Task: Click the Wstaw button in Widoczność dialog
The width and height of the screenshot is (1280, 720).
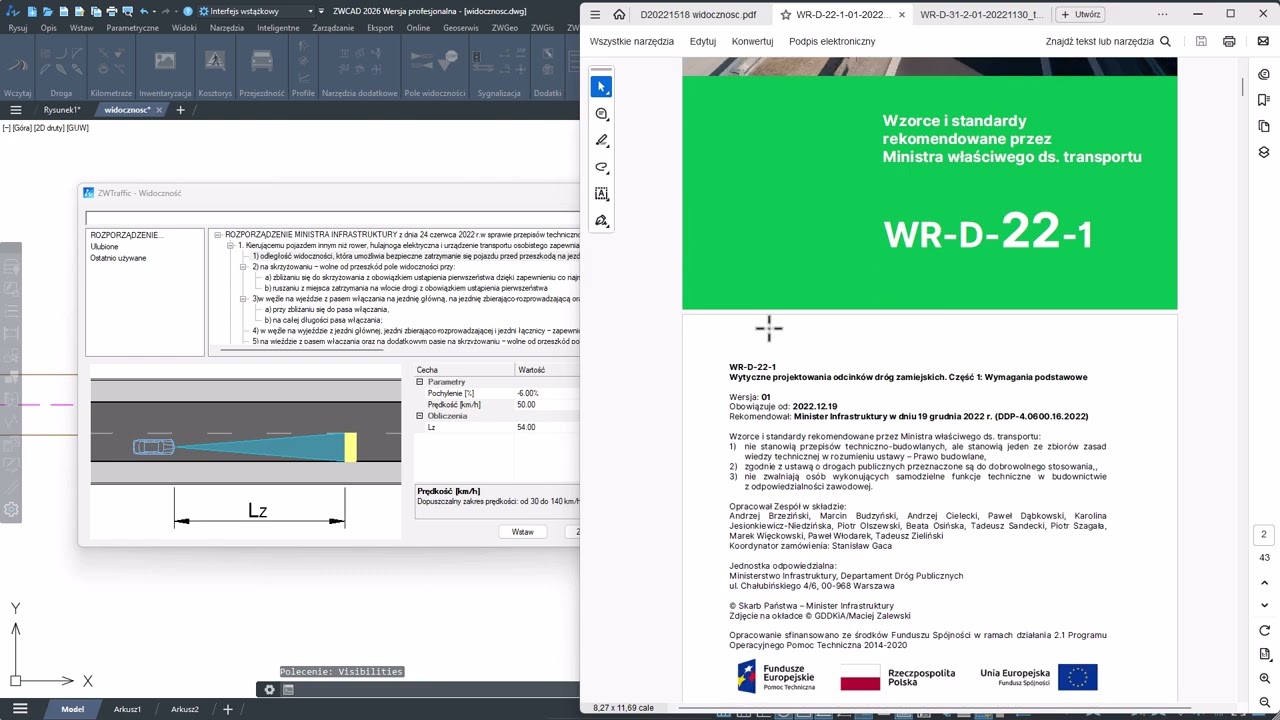Action: 523,532
